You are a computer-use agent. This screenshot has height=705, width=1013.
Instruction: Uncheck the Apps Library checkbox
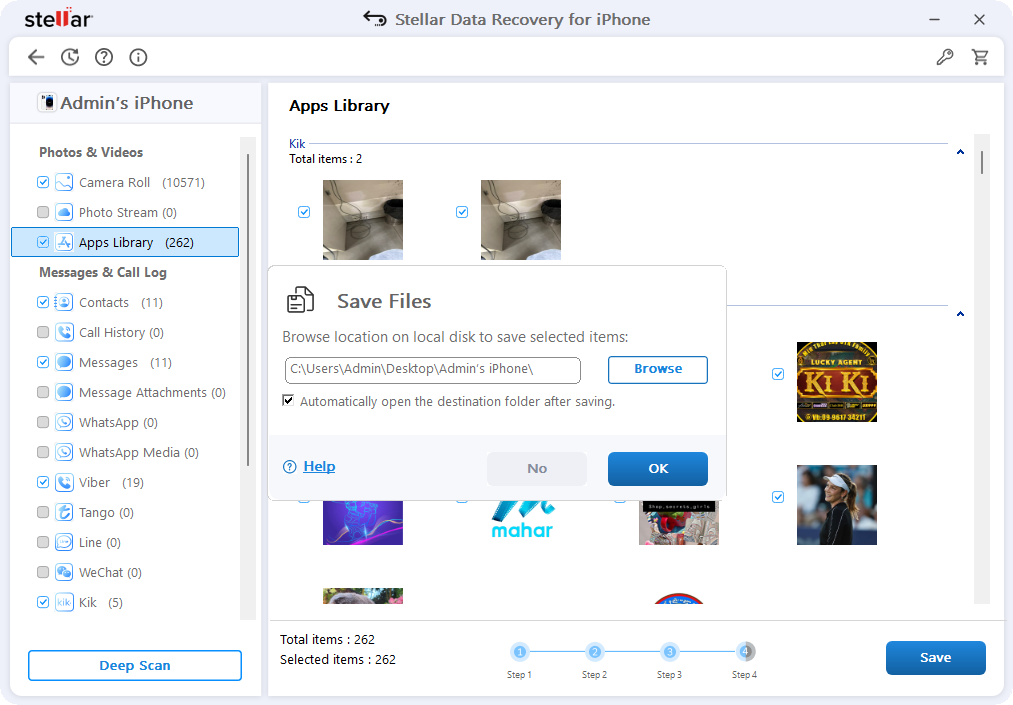(x=43, y=242)
